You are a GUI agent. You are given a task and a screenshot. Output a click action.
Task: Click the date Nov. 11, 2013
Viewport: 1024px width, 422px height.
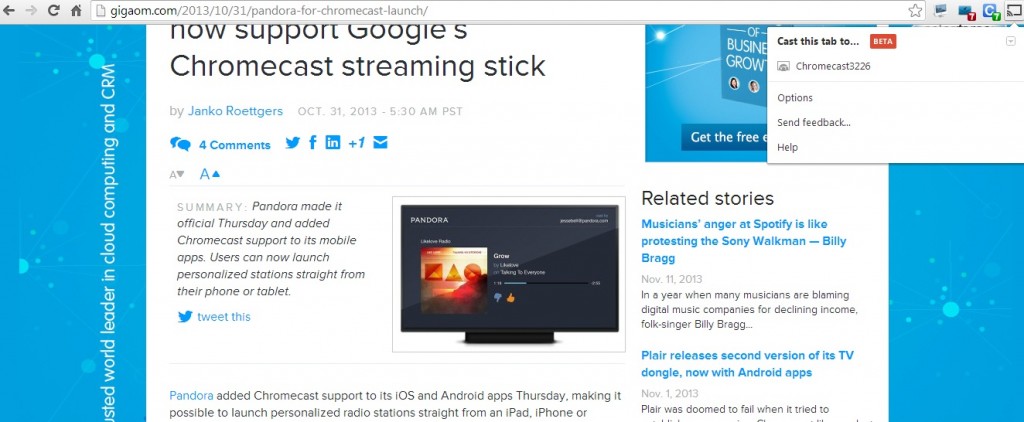pyautogui.click(x=672, y=279)
